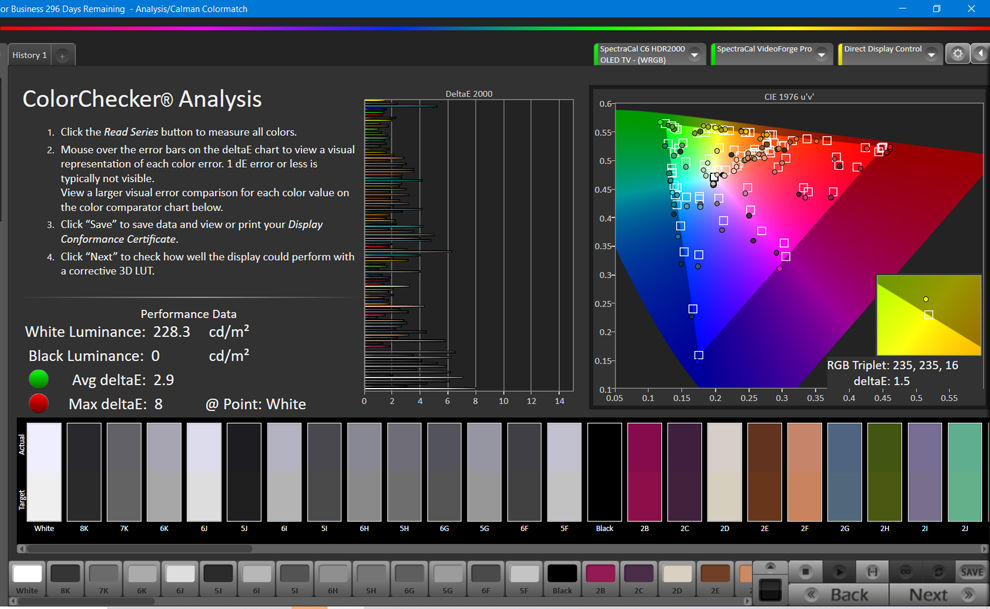Click the right arrow of the comparator chart scrollbar

pyautogui.click(x=984, y=548)
